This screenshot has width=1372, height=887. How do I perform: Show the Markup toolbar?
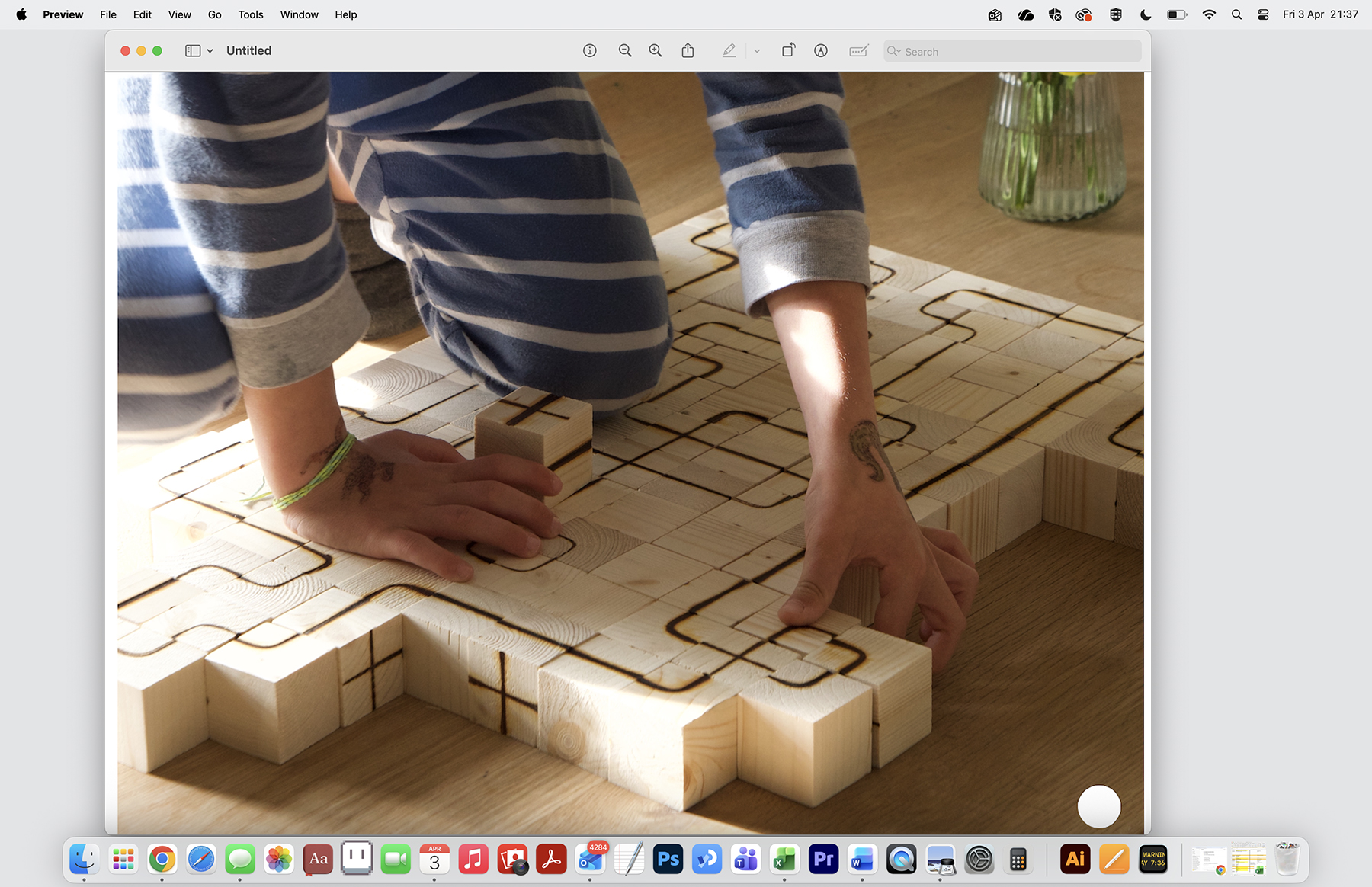pyautogui.click(x=820, y=51)
